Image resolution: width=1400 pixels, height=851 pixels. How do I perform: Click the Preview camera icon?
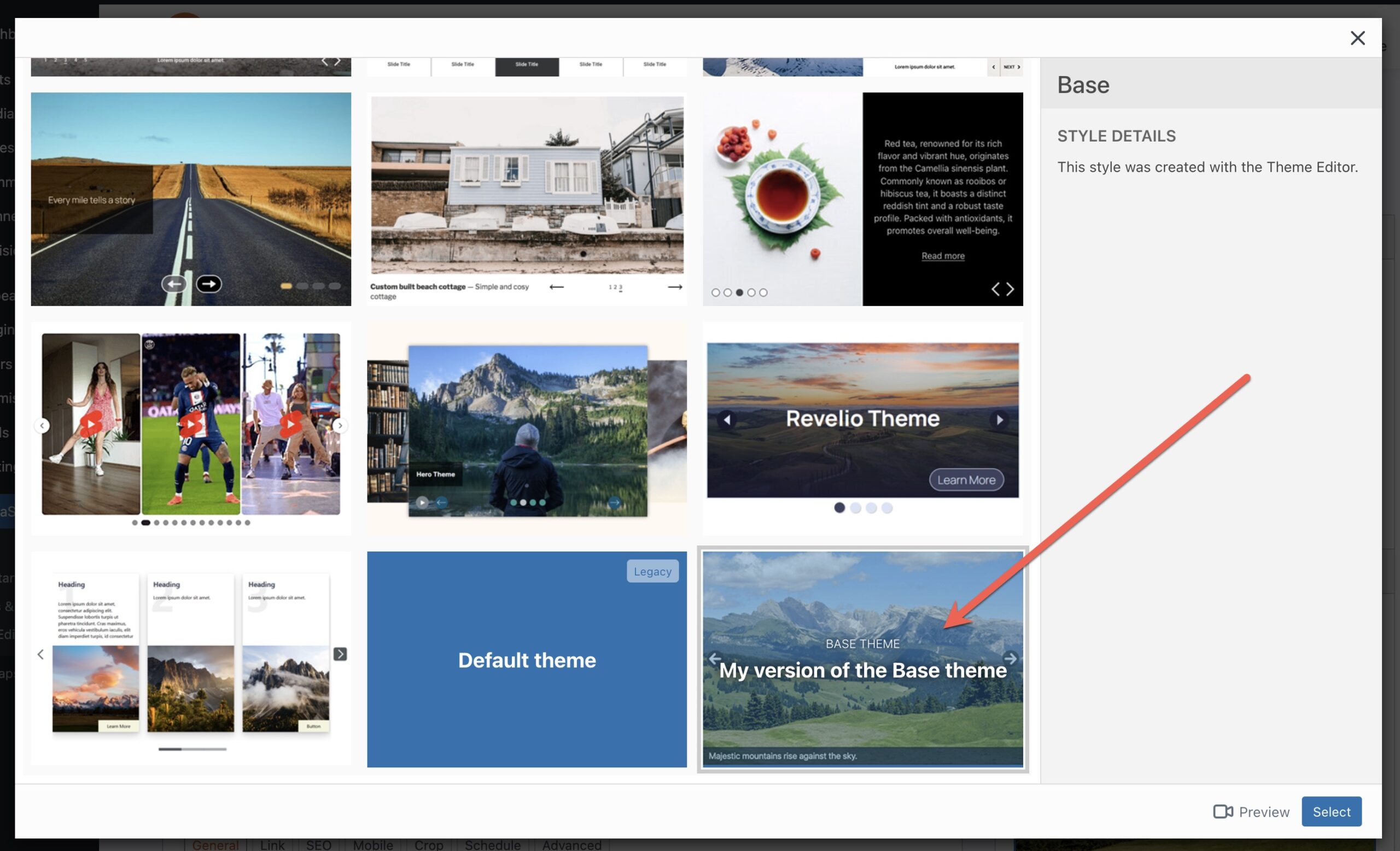[x=1222, y=811]
